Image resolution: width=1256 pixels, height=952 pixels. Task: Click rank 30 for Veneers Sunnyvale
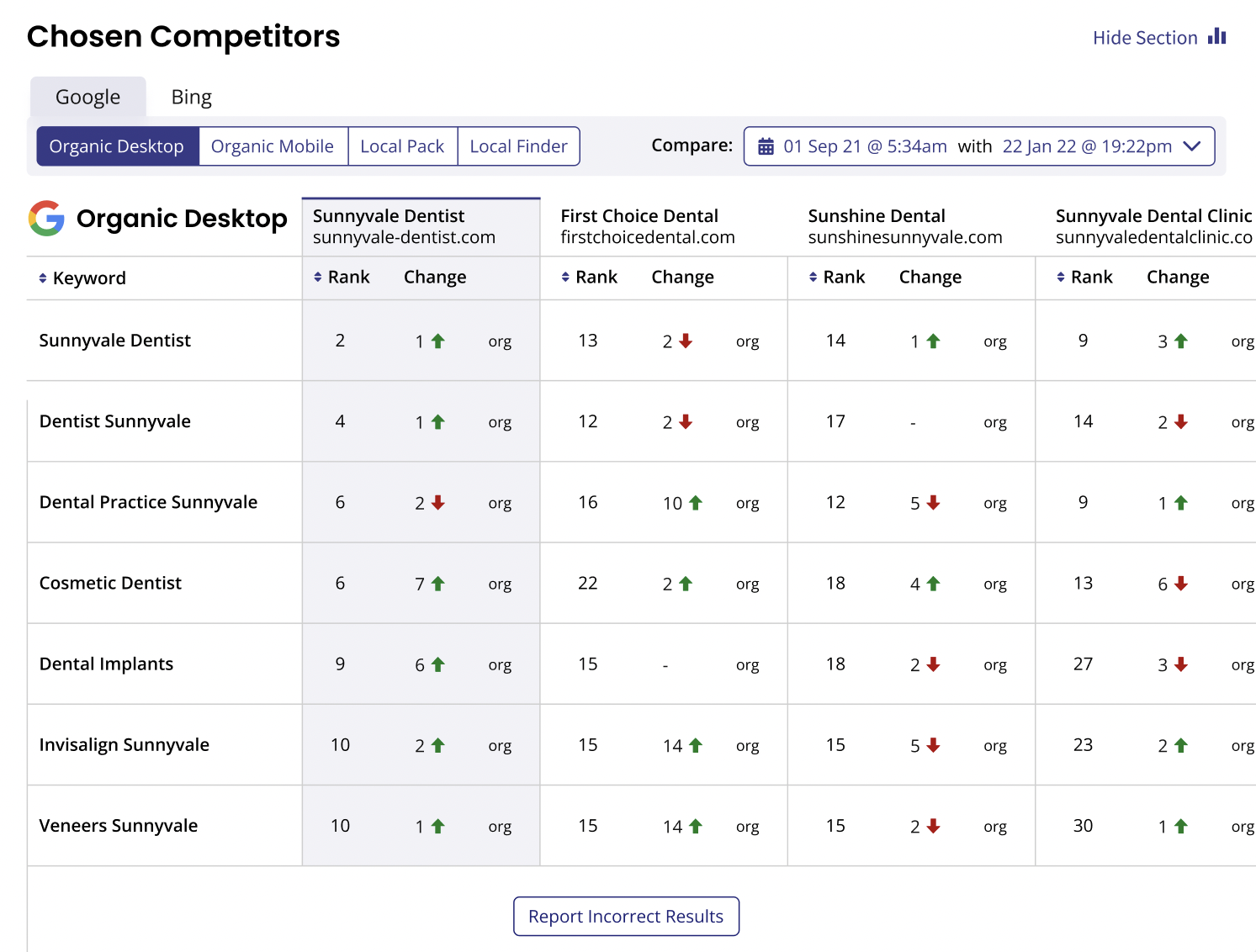pos(1083,826)
